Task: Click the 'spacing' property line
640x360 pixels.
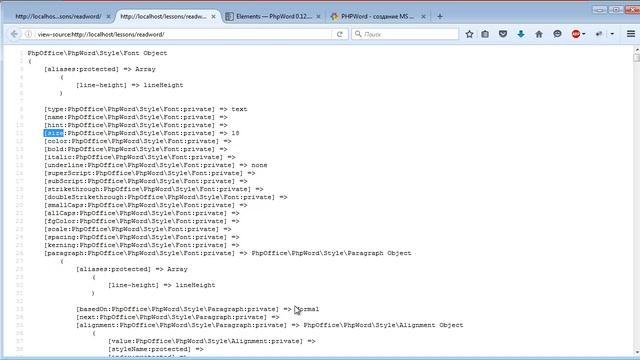Action: (x=142, y=237)
